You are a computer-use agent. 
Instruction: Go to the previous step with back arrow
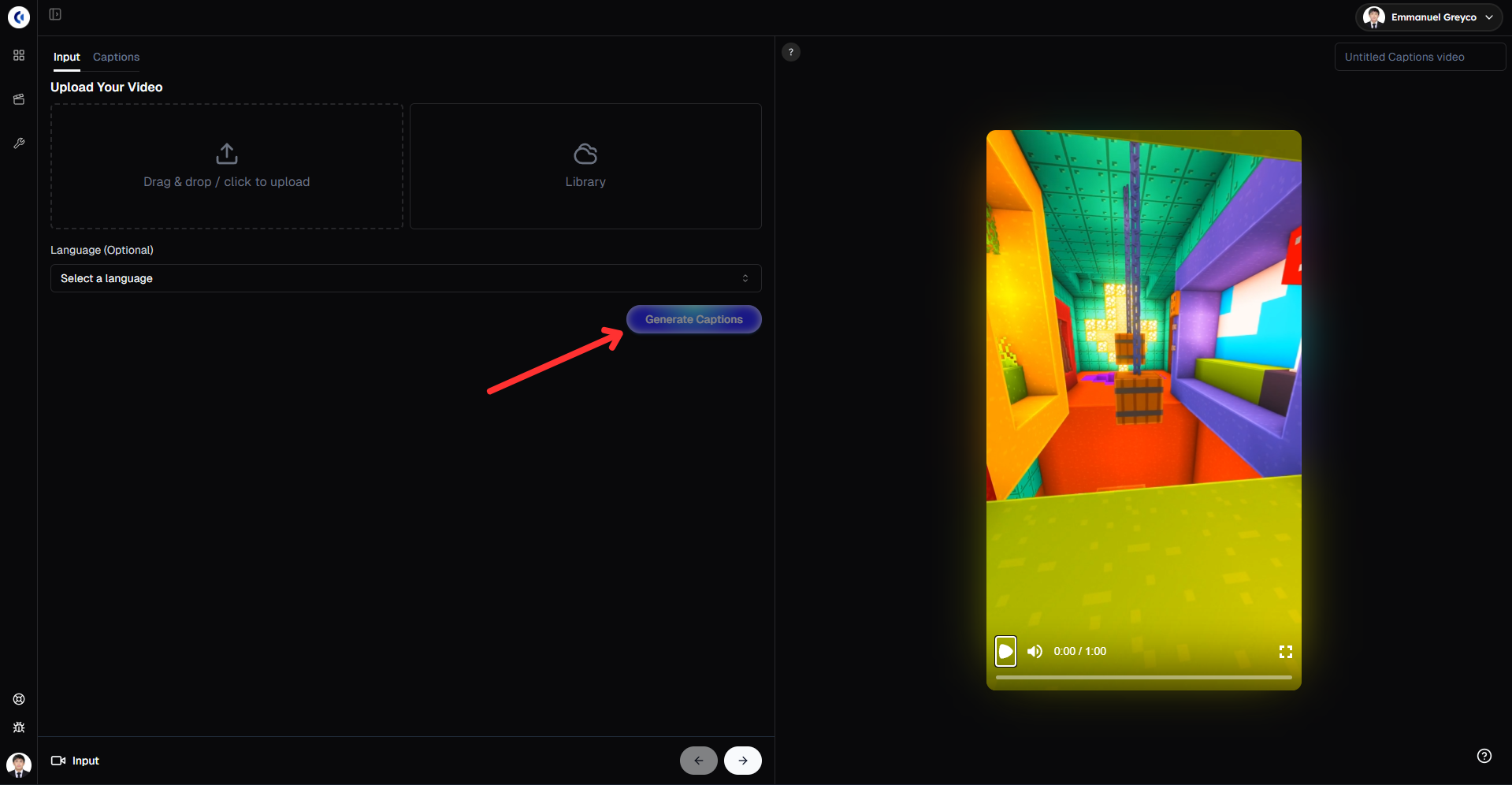tap(699, 761)
